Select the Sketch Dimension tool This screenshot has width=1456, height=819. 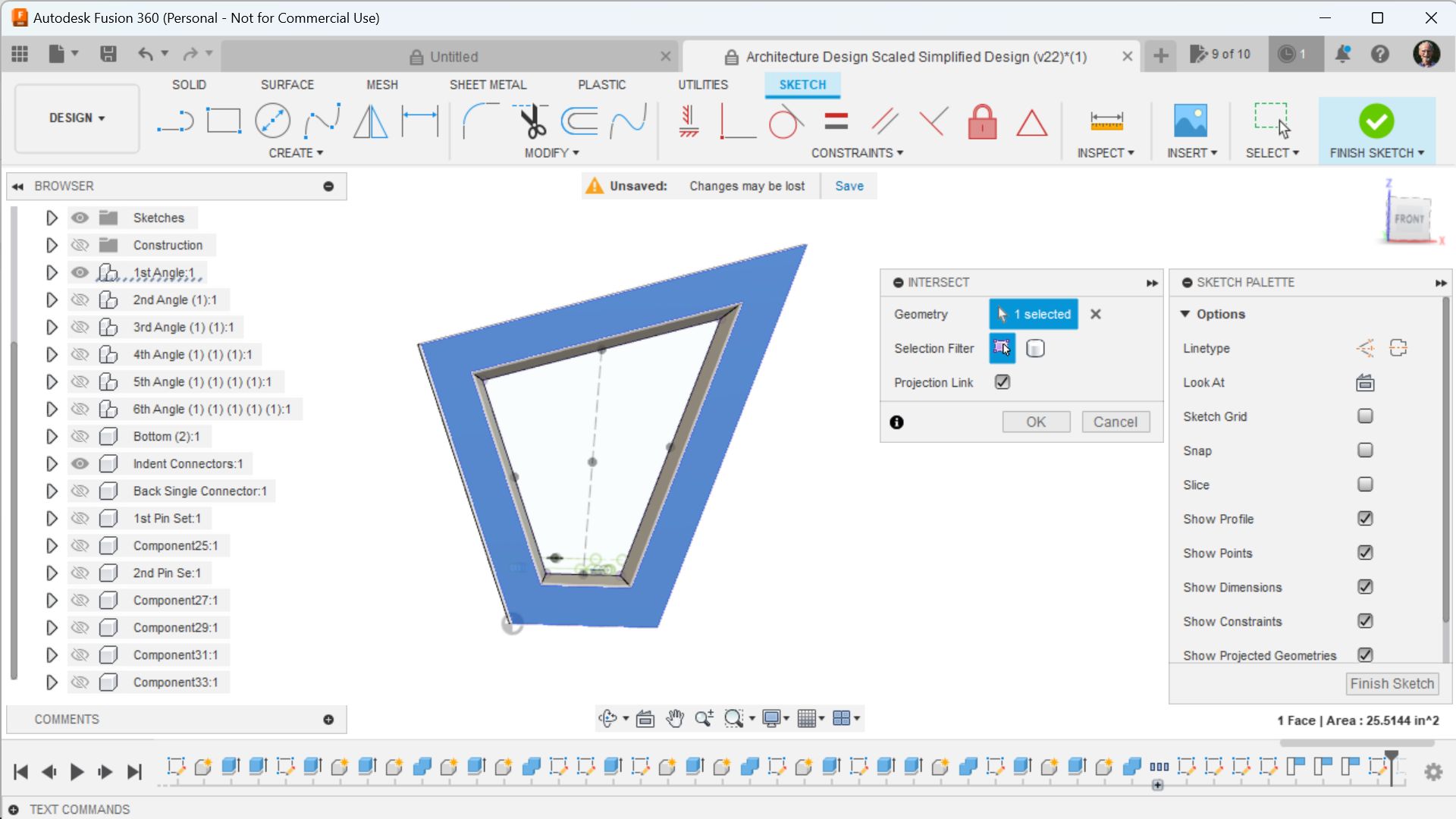coord(419,121)
